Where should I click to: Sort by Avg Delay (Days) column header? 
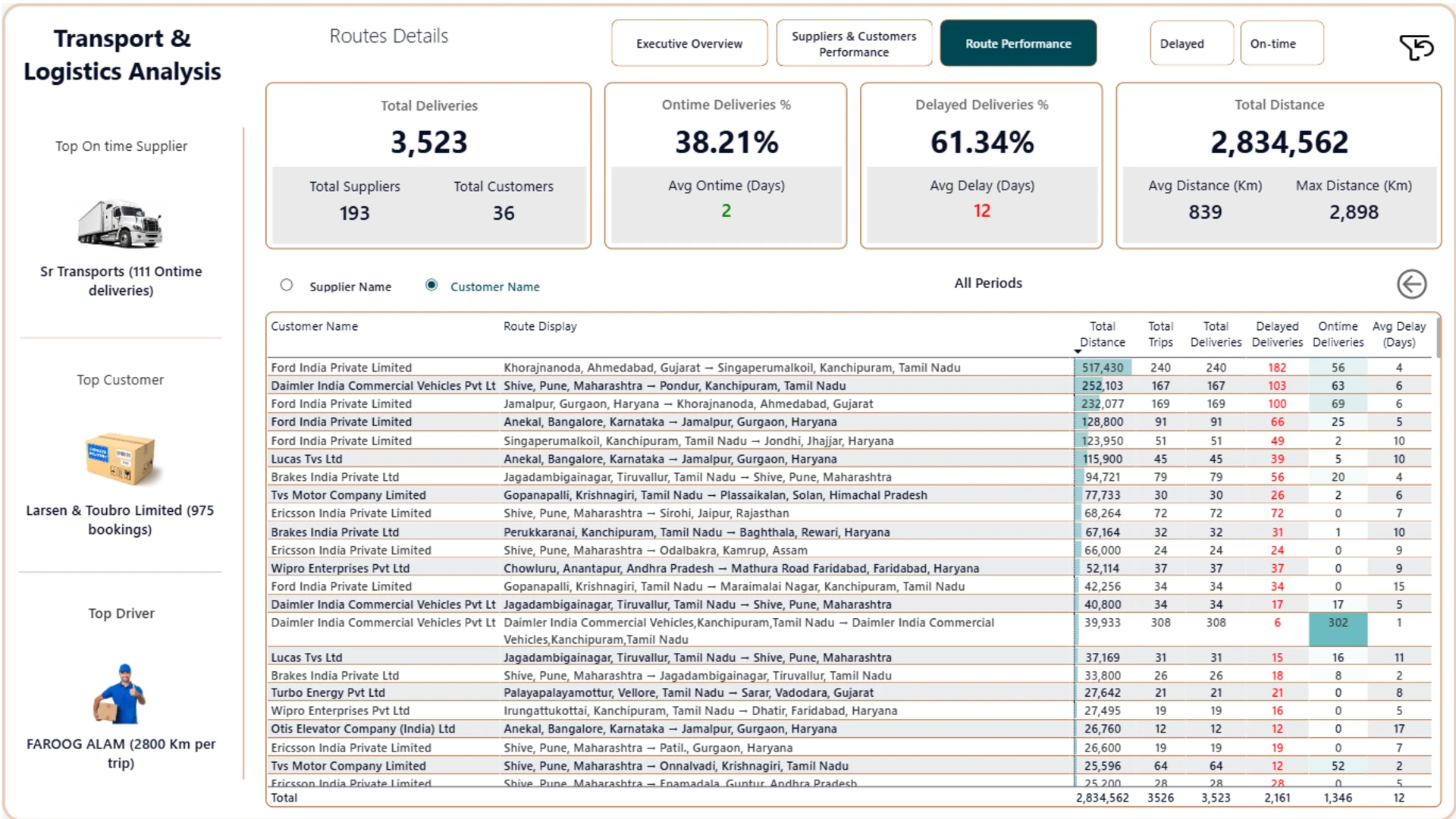click(x=1399, y=334)
